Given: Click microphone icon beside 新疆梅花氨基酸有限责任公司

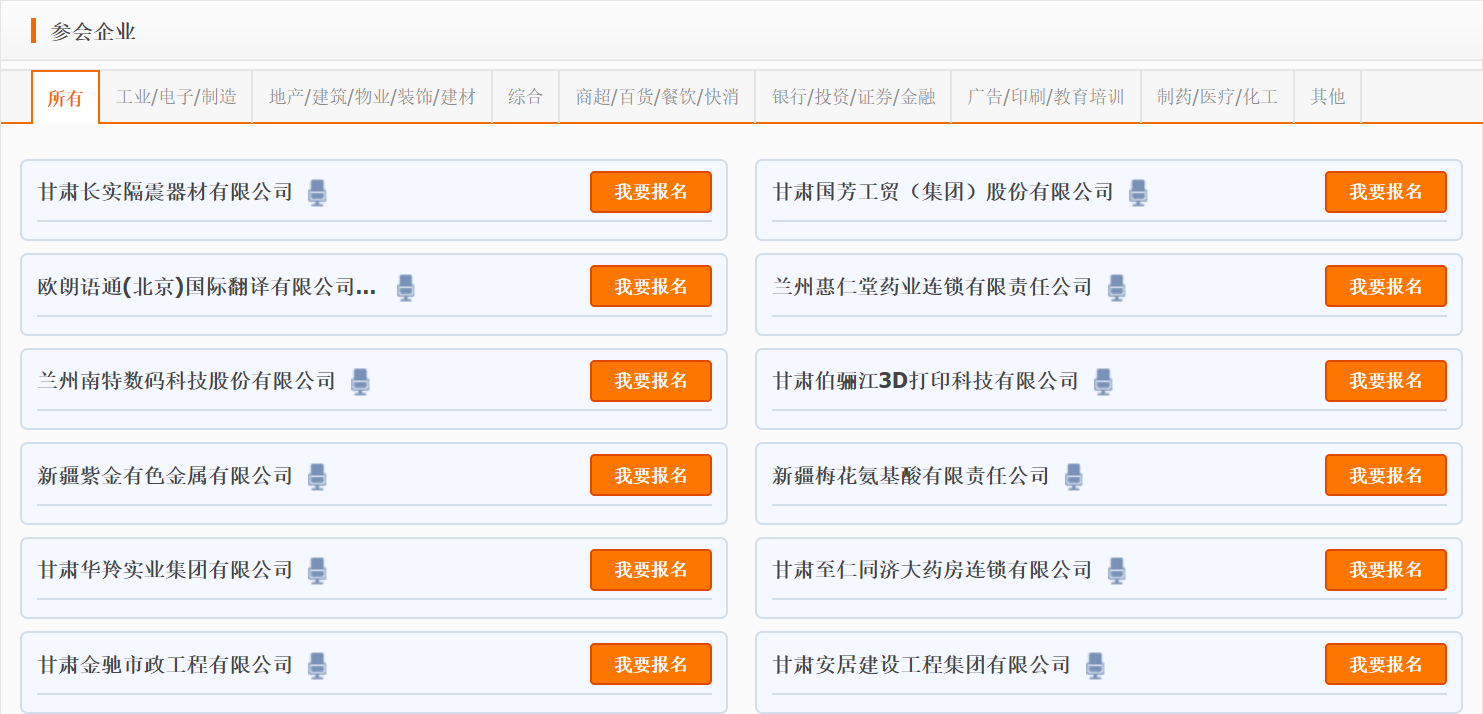Looking at the screenshot, I should click(x=1074, y=476).
